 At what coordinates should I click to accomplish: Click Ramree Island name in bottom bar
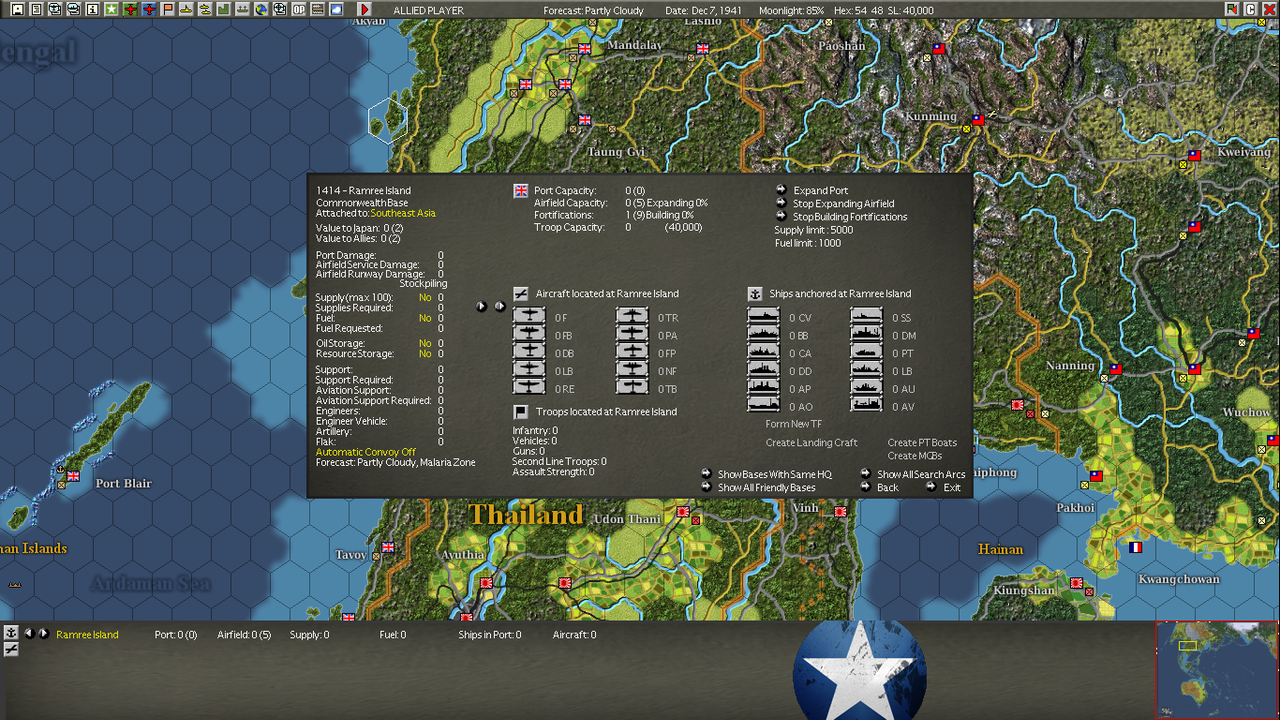coord(87,634)
